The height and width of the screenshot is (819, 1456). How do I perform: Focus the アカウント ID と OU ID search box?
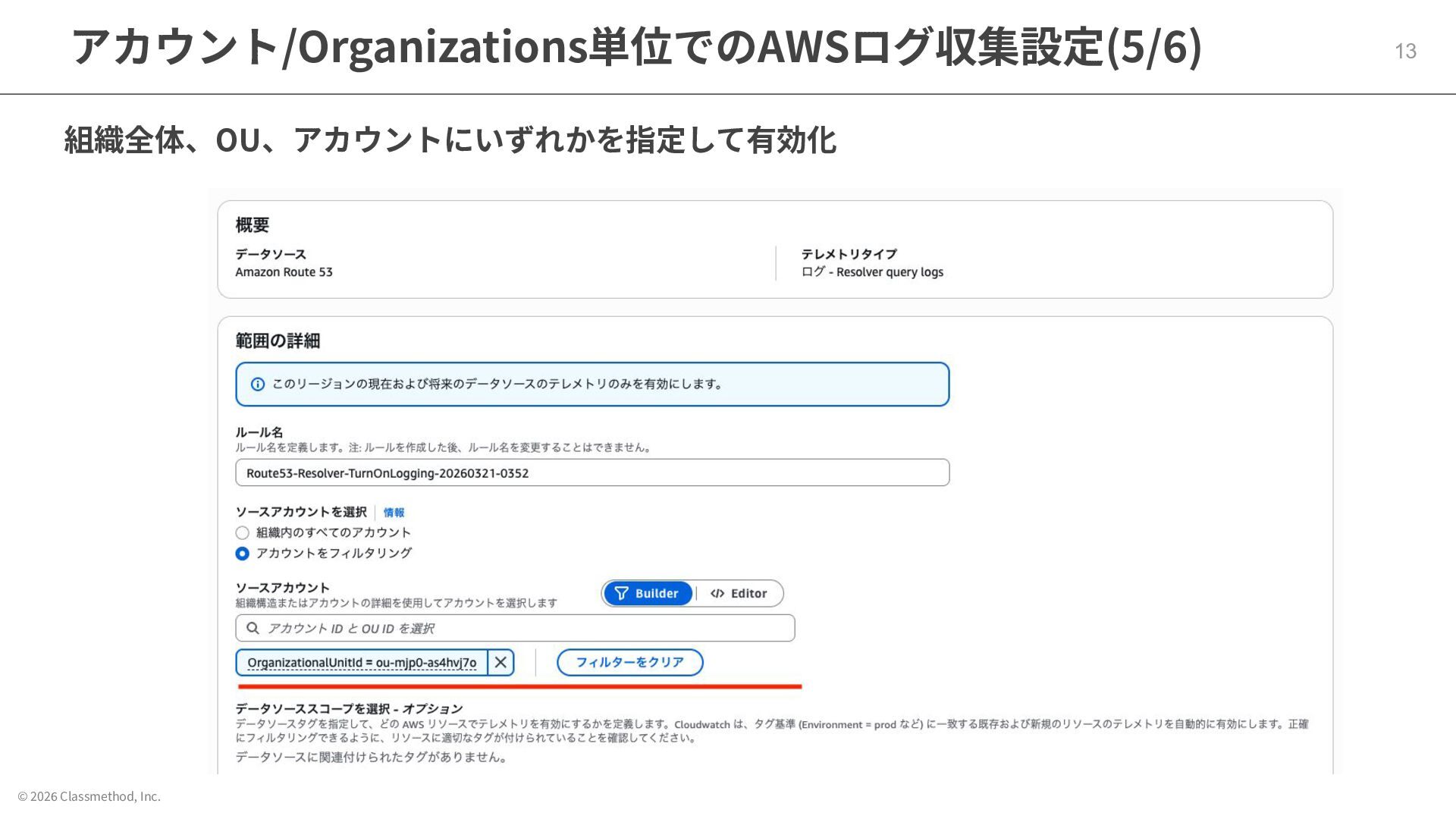tap(523, 628)
